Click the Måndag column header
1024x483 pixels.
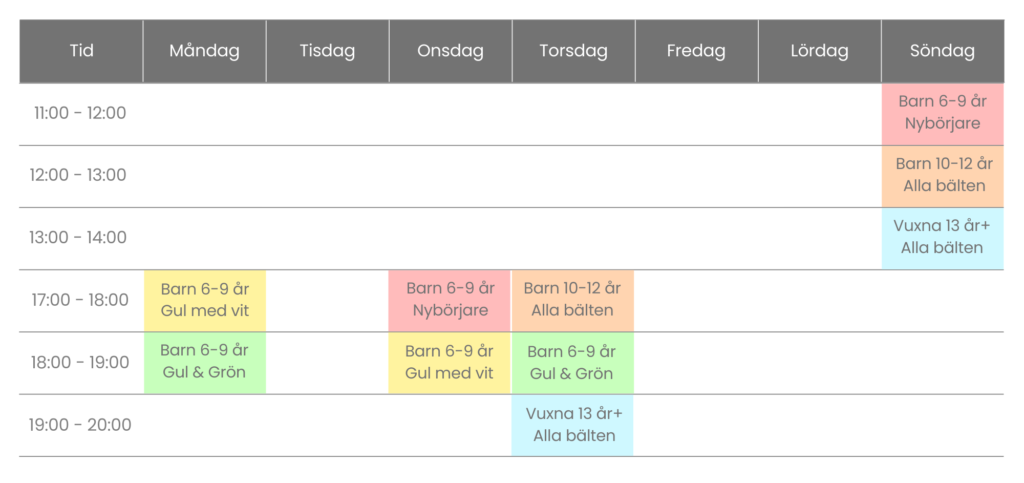[x=204, y=51]
